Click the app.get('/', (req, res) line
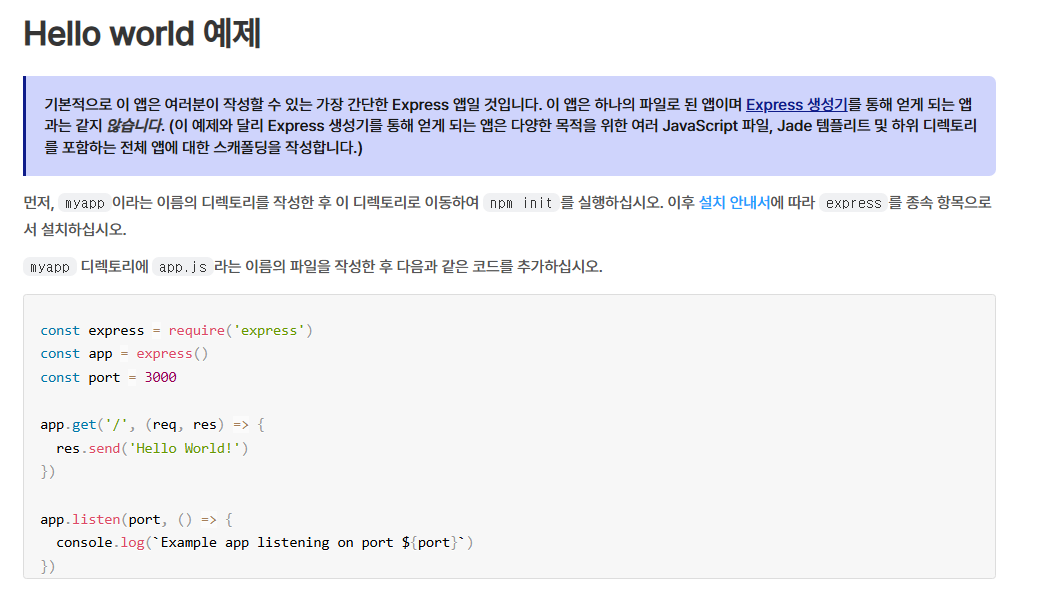The image size is (1037, 592). (153, 425)
